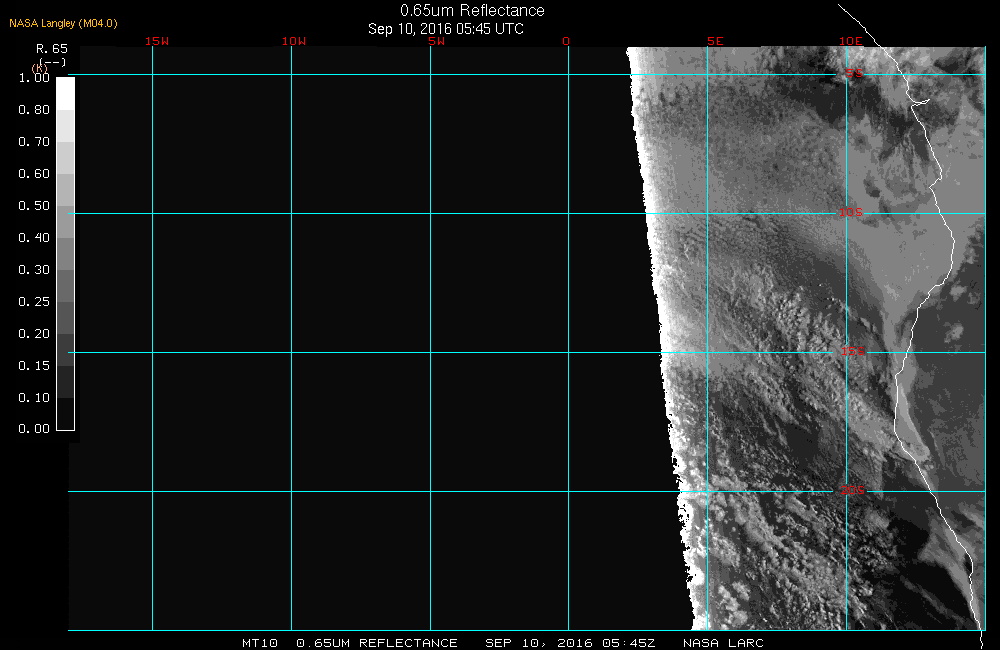Click the '15S' latitude label
The image size is (1000, 650).
coord(853,351)
